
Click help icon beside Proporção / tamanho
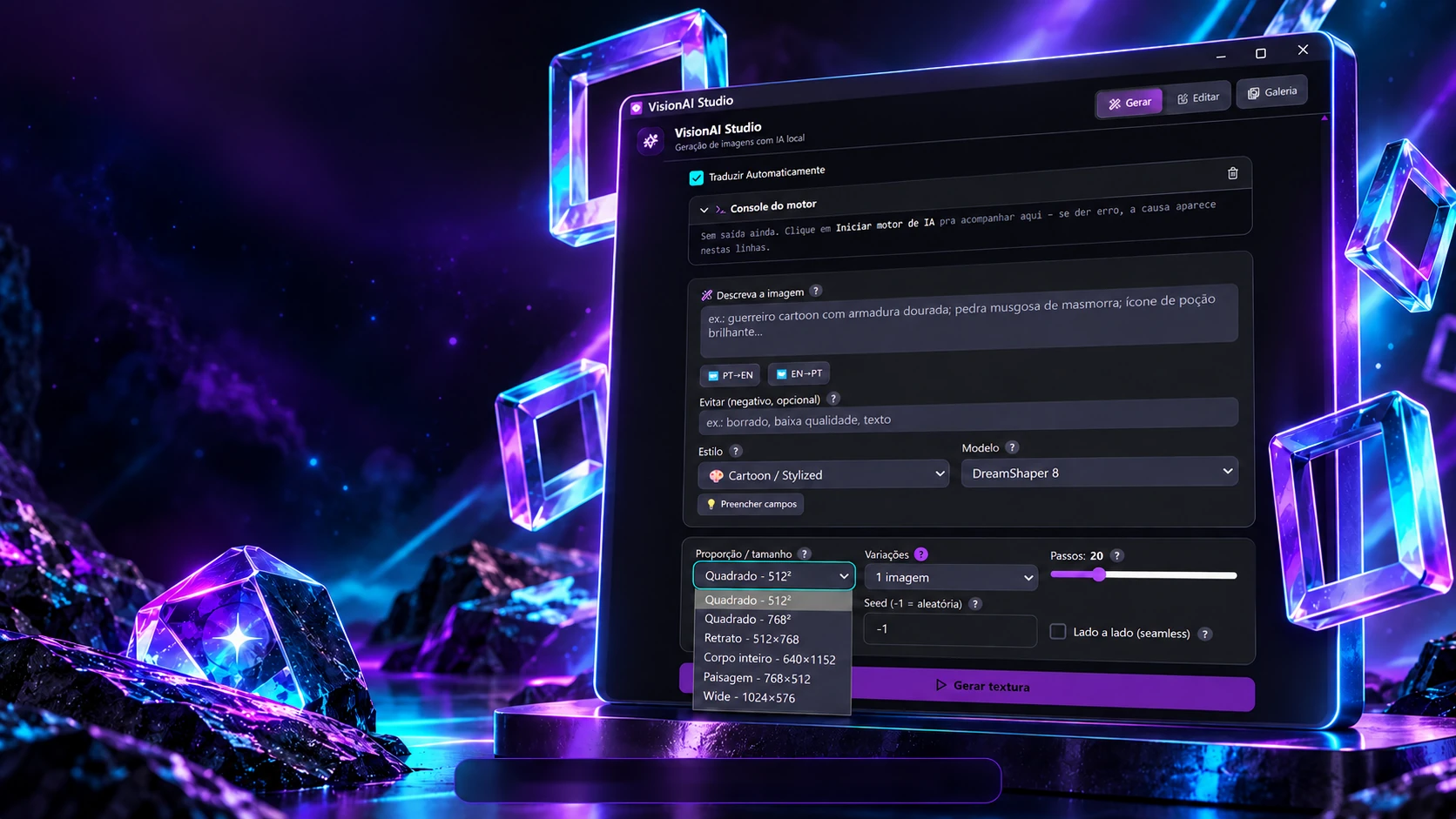pos(805,554)
